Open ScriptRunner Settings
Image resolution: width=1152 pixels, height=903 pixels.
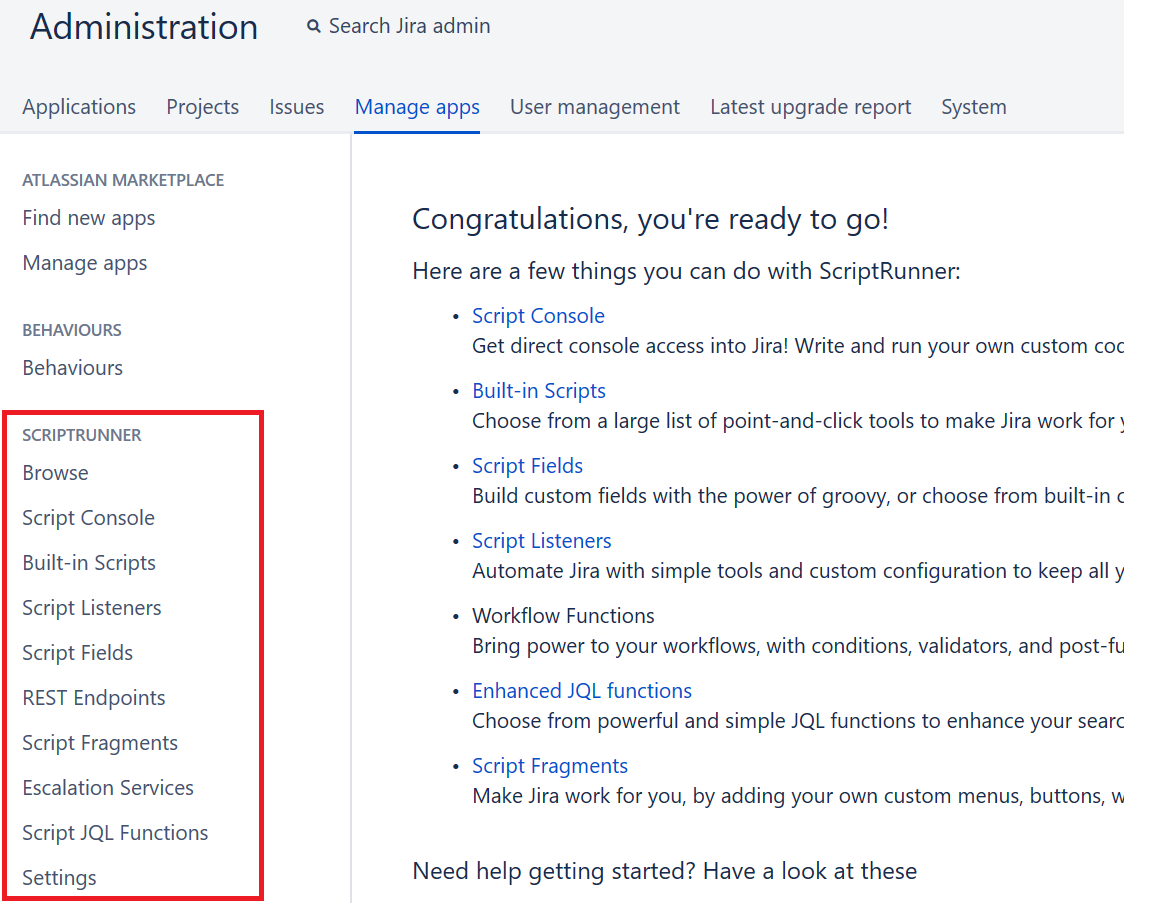(60, 878)
